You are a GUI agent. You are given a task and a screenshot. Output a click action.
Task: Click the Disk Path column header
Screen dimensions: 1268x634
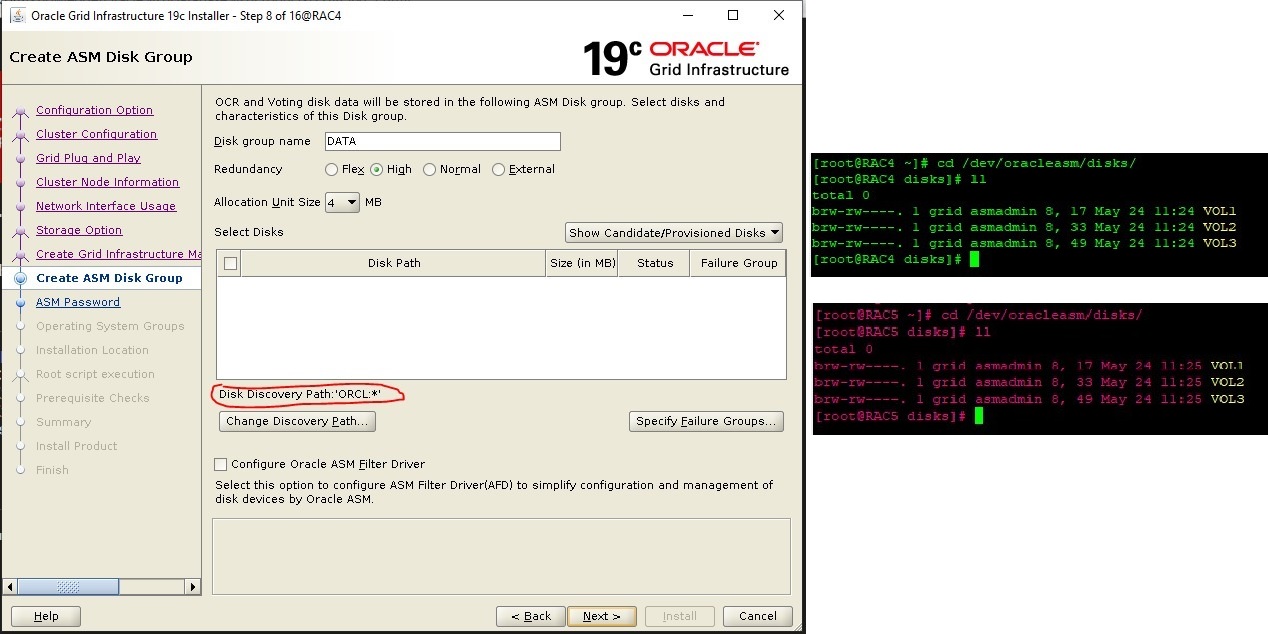[394, 263]
